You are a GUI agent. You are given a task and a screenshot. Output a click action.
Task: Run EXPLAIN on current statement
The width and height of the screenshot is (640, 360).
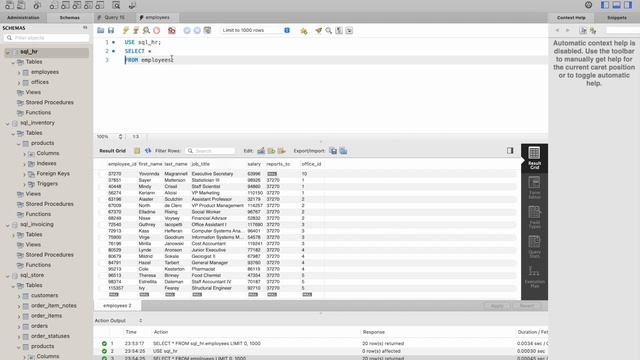point(146,30)
